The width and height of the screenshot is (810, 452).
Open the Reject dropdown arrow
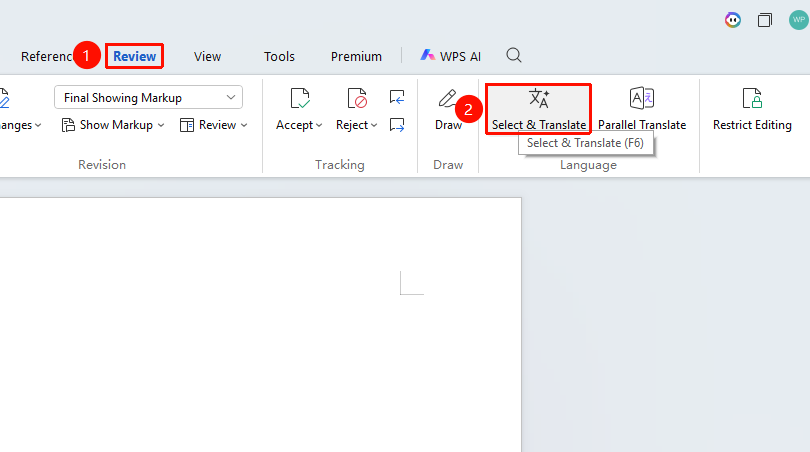point(373,125)
